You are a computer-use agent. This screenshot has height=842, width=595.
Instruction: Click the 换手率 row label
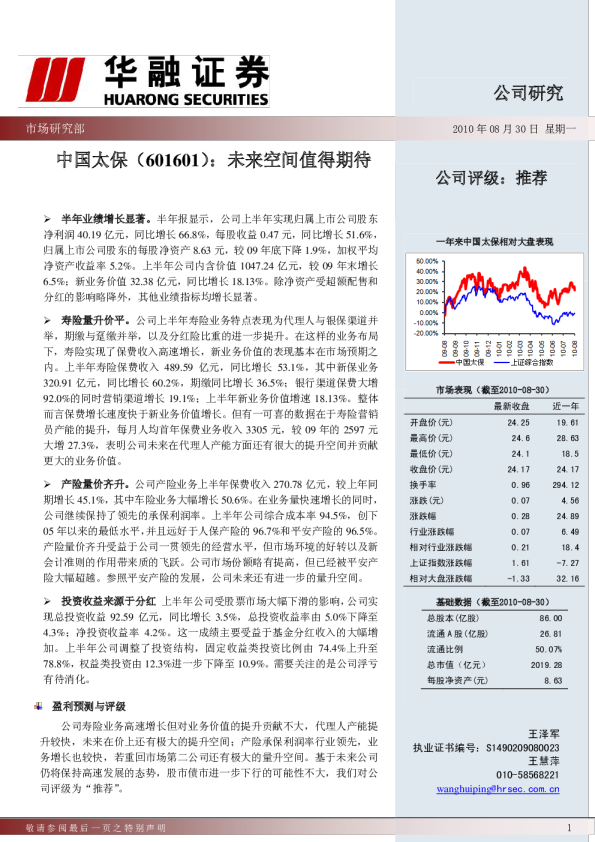(x=423, y=485)
